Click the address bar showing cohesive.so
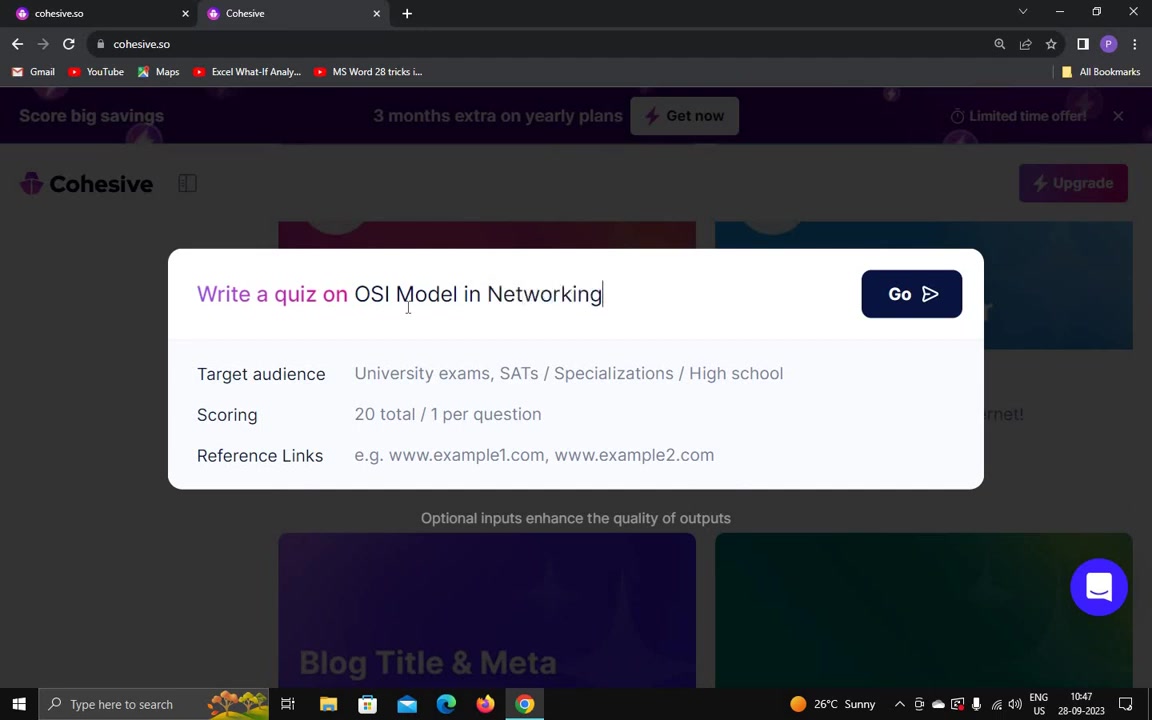The image size is (1152, 720). coord(544,44)
